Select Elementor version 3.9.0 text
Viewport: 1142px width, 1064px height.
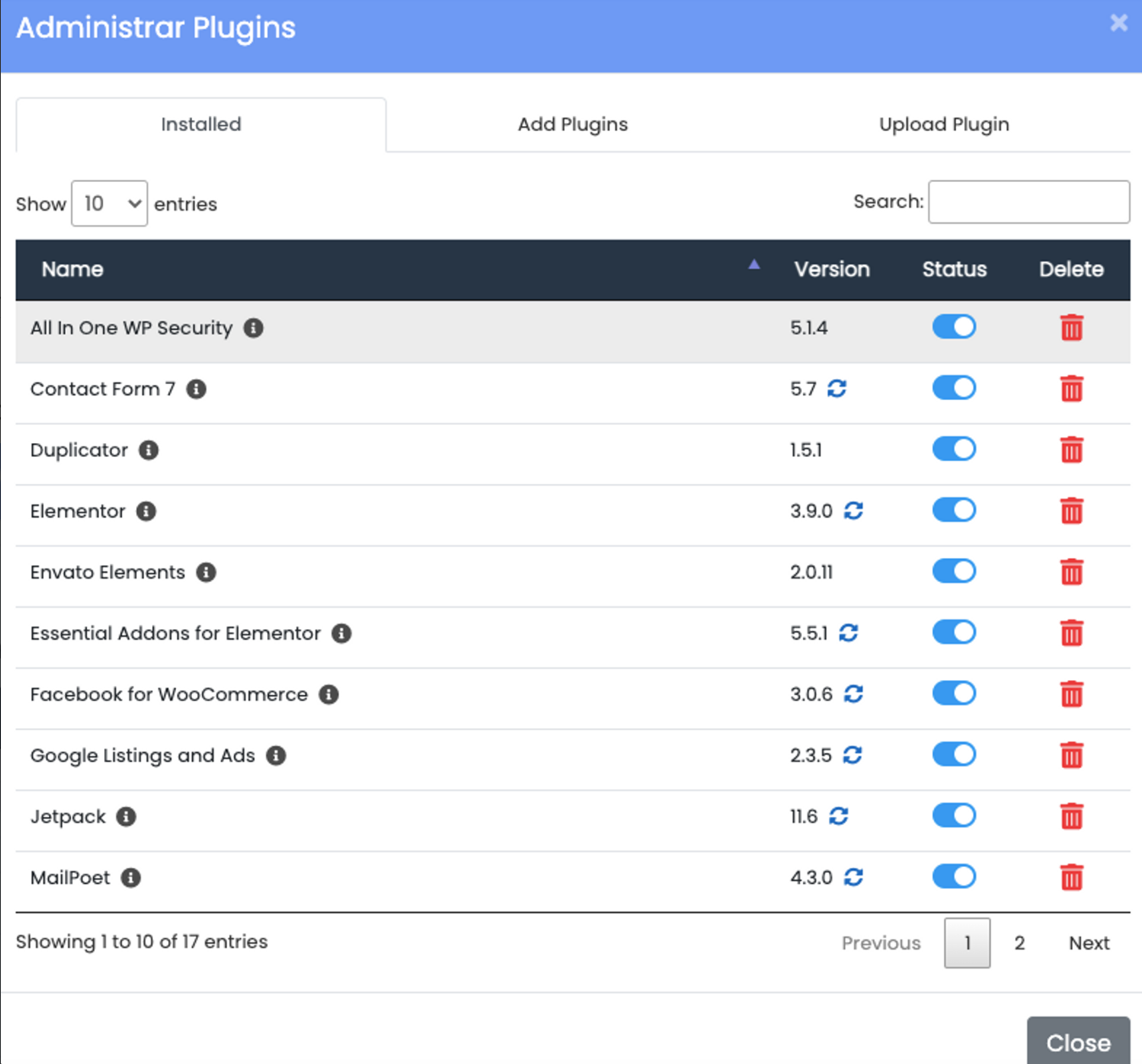(811, 511)
